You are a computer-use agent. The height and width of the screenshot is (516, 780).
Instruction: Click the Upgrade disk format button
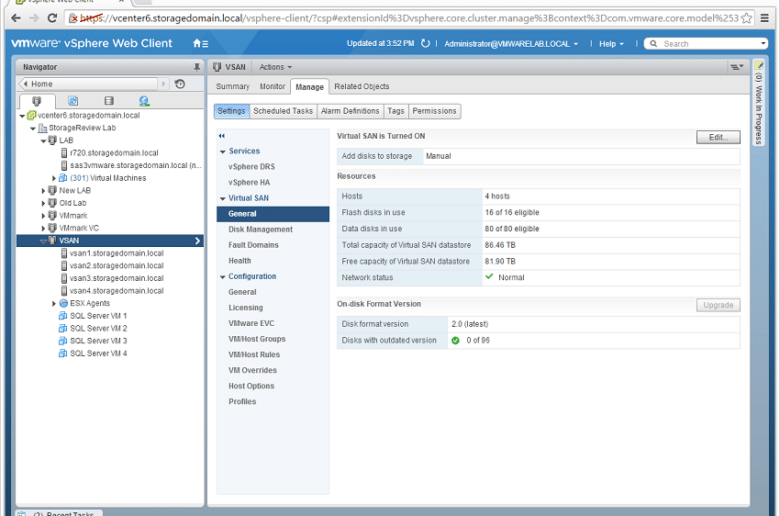(x=718, y=305)
